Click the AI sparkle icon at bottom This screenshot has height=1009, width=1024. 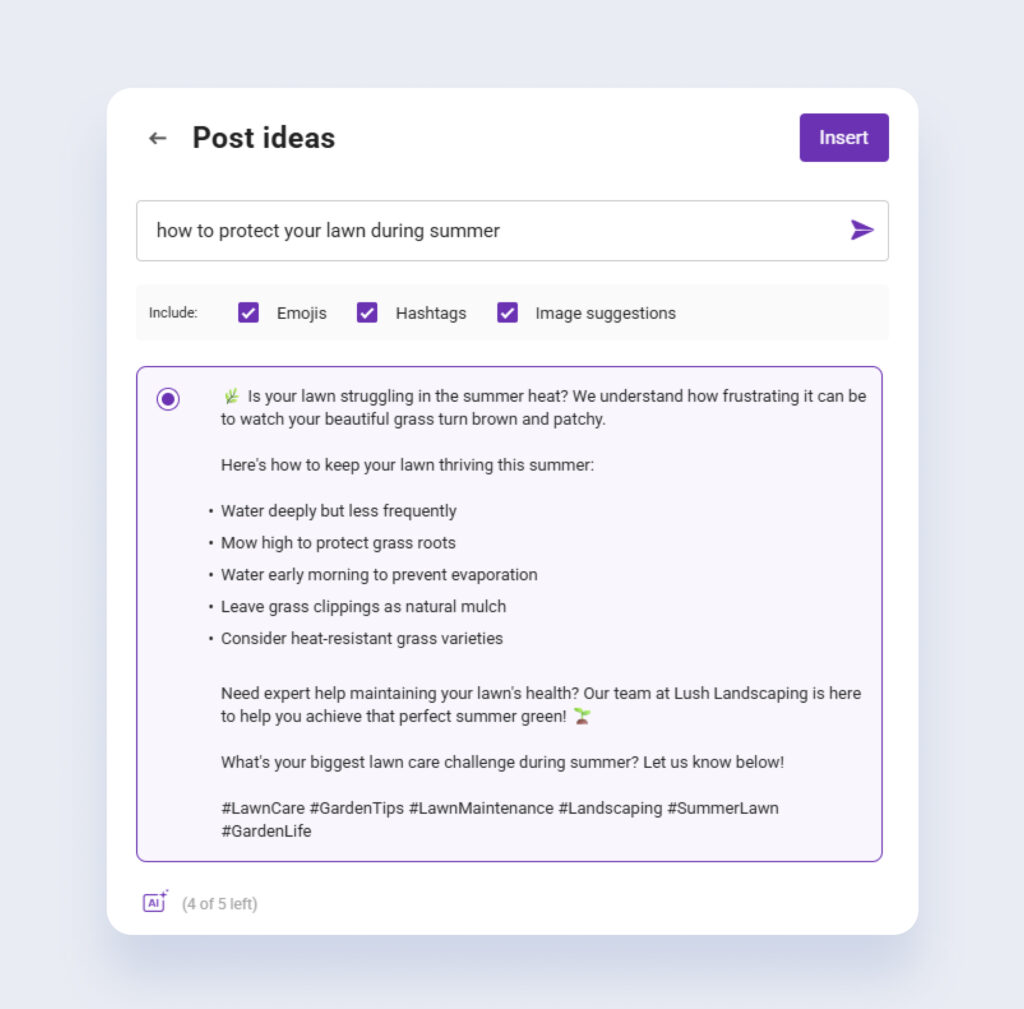click(x=155, y=902)
